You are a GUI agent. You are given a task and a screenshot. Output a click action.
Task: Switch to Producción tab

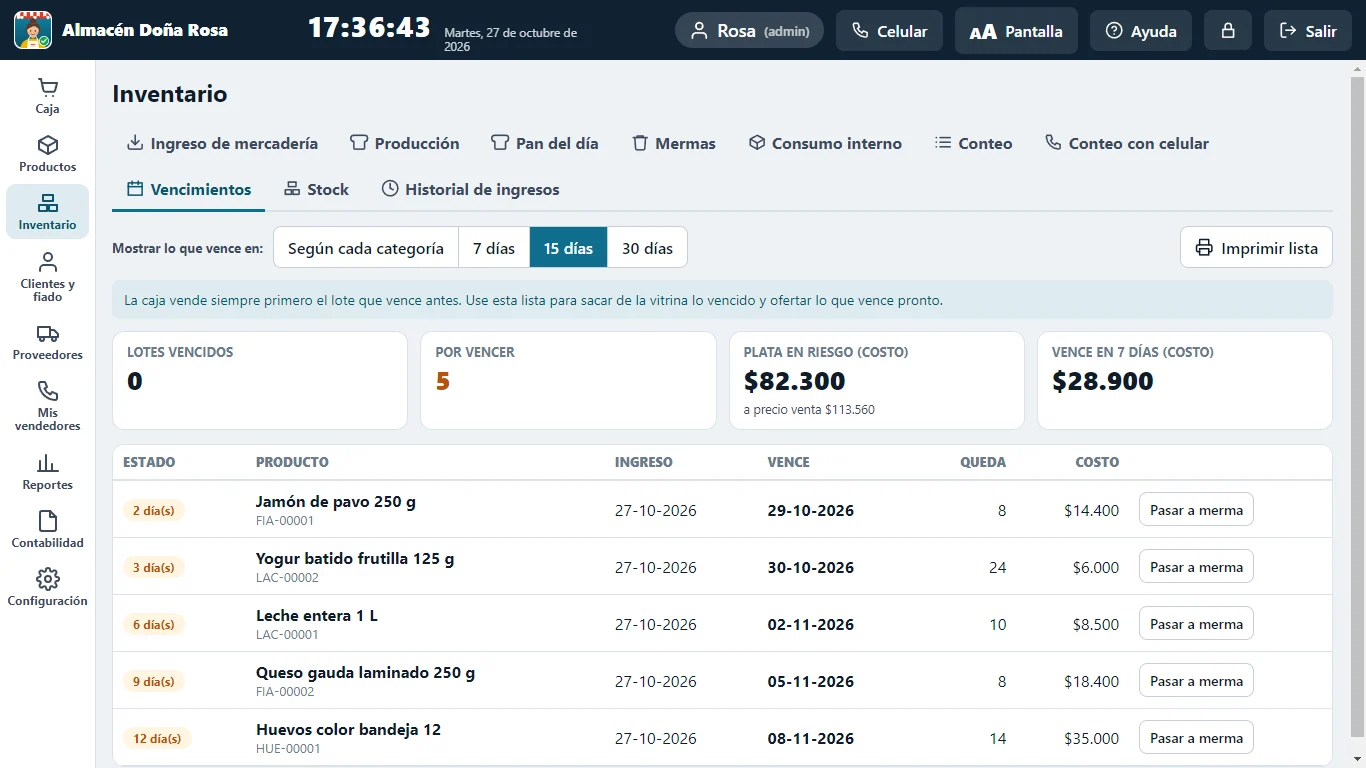[405, 143]
